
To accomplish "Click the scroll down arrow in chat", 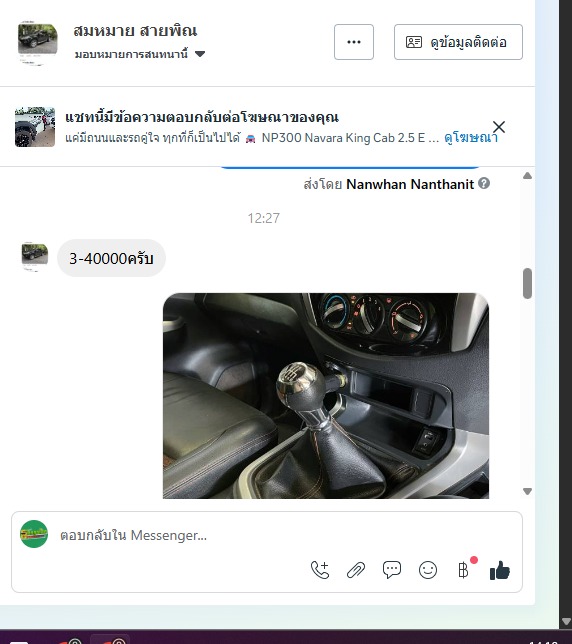I will [x=528, y=491].
